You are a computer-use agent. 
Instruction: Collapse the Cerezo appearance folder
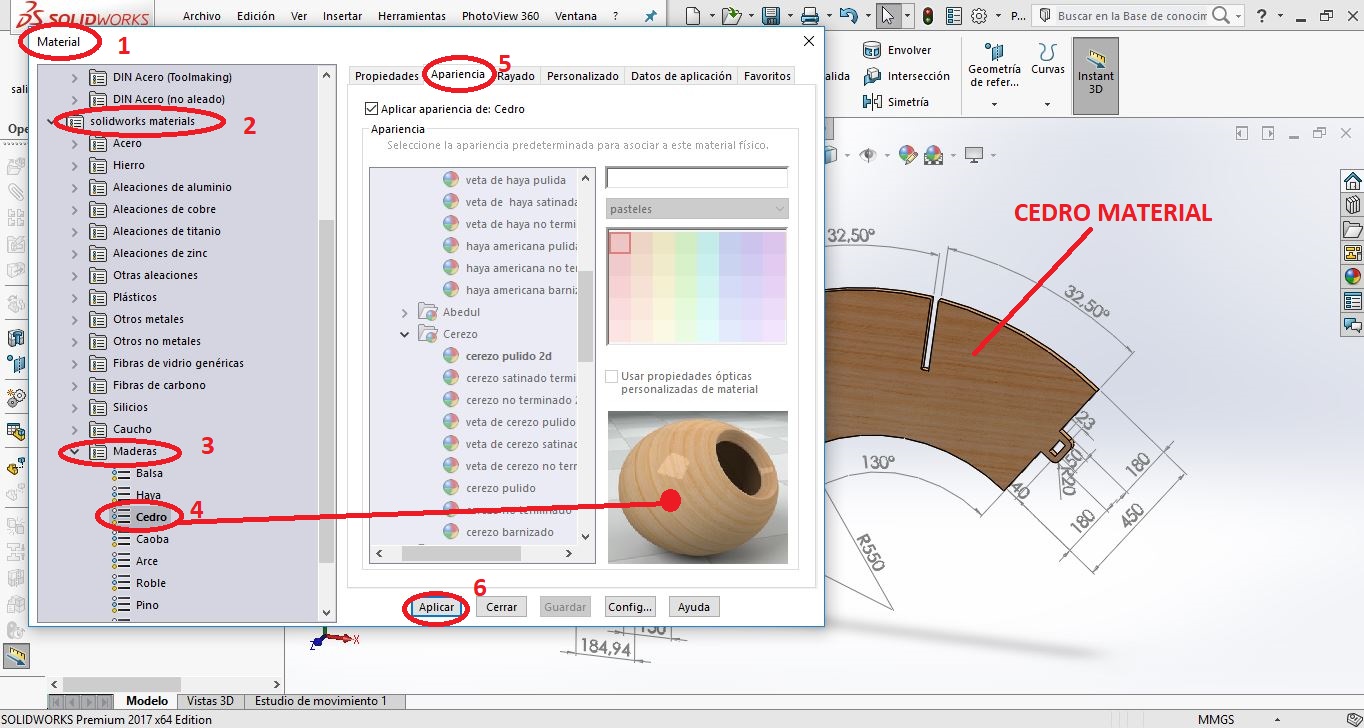(x=405, y=334)
